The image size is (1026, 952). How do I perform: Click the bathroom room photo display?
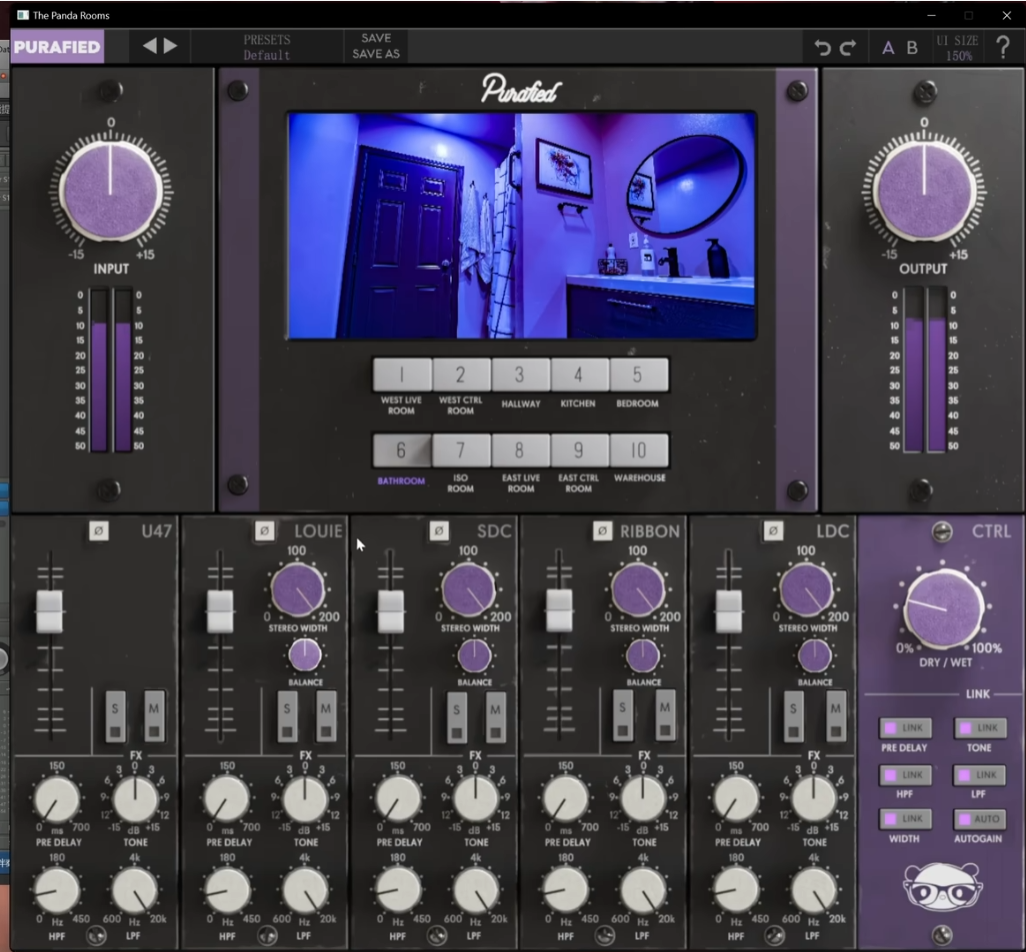coord(522,226)
